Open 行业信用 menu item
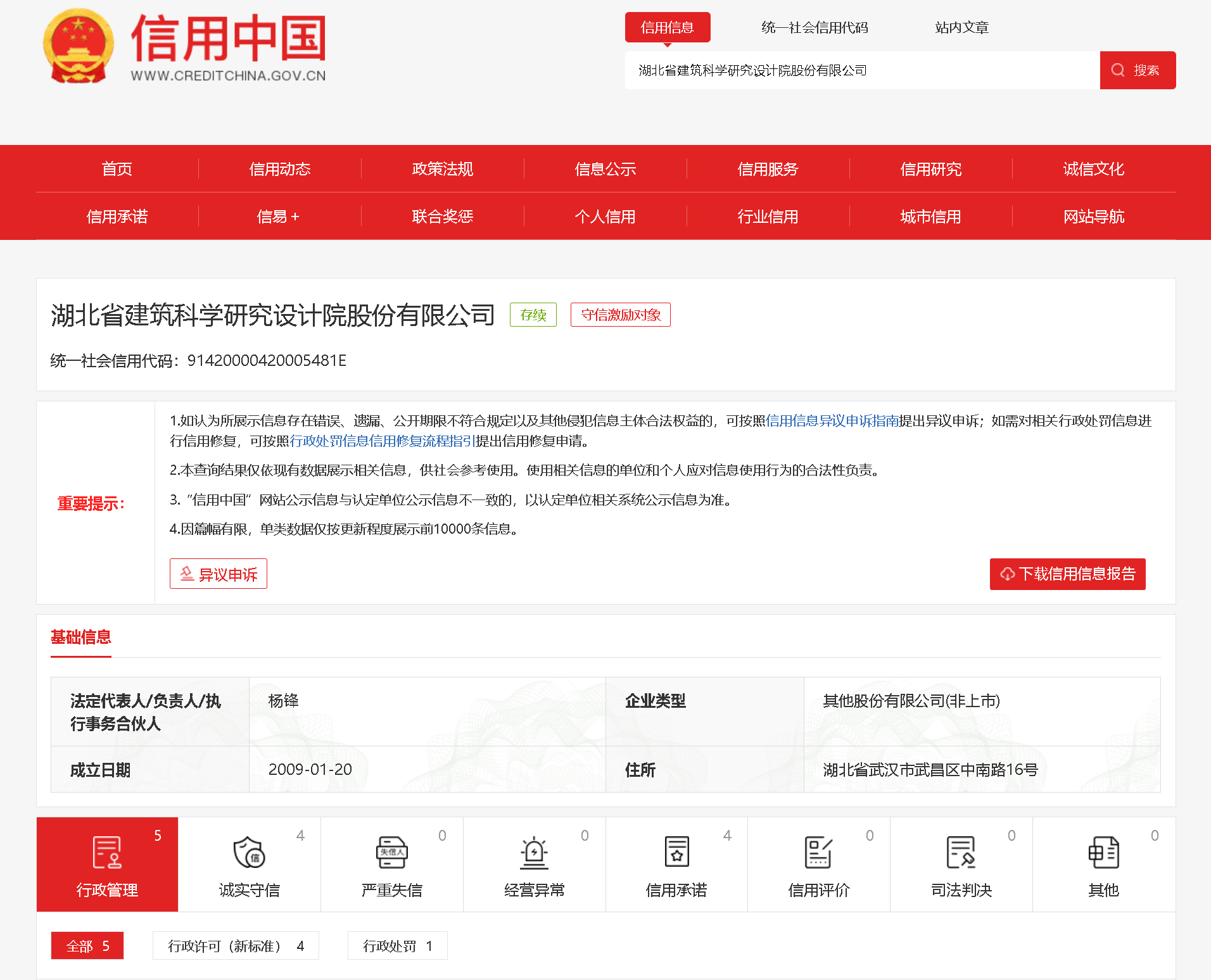1211x980 pixels. tap(768, 217)
